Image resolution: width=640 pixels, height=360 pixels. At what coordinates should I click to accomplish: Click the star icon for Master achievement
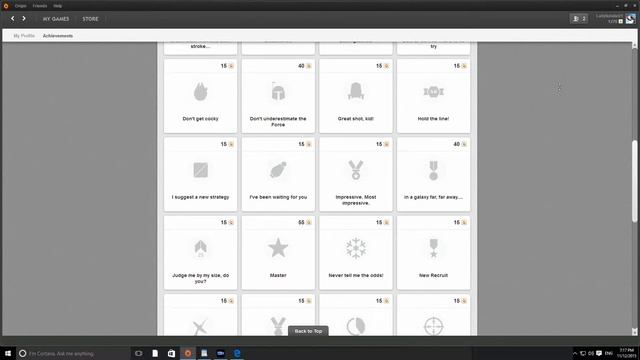tap(278, 248)
